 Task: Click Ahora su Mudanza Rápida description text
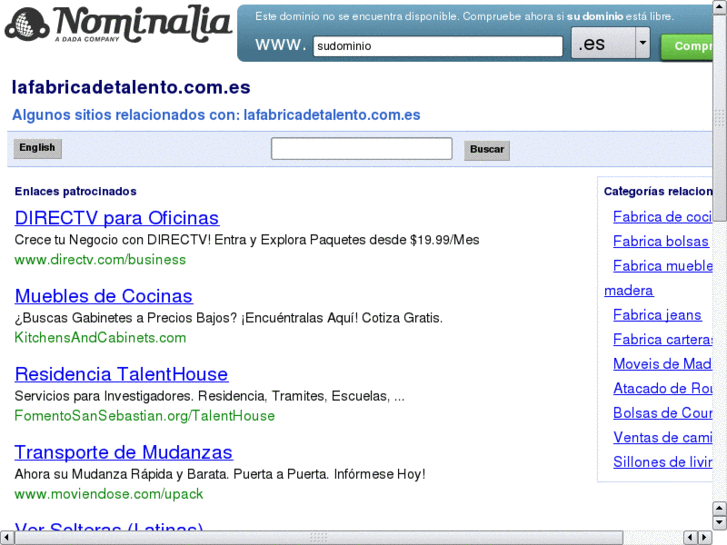pyautogui.click(x=220, y=474)
